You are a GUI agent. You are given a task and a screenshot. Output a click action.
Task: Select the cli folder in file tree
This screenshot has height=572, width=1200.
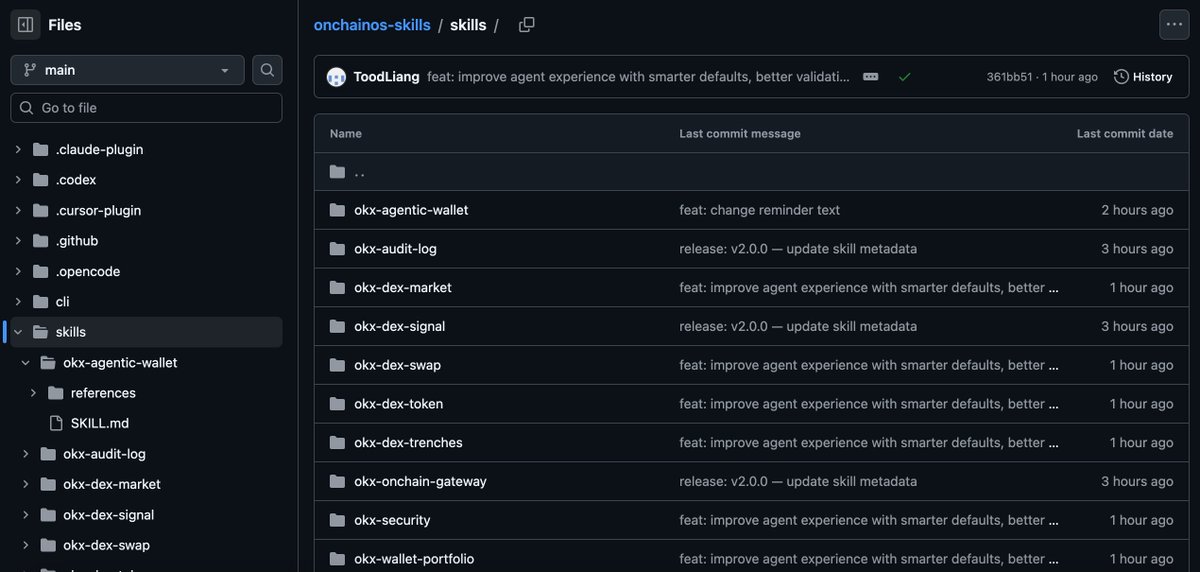tap(62, 302)
